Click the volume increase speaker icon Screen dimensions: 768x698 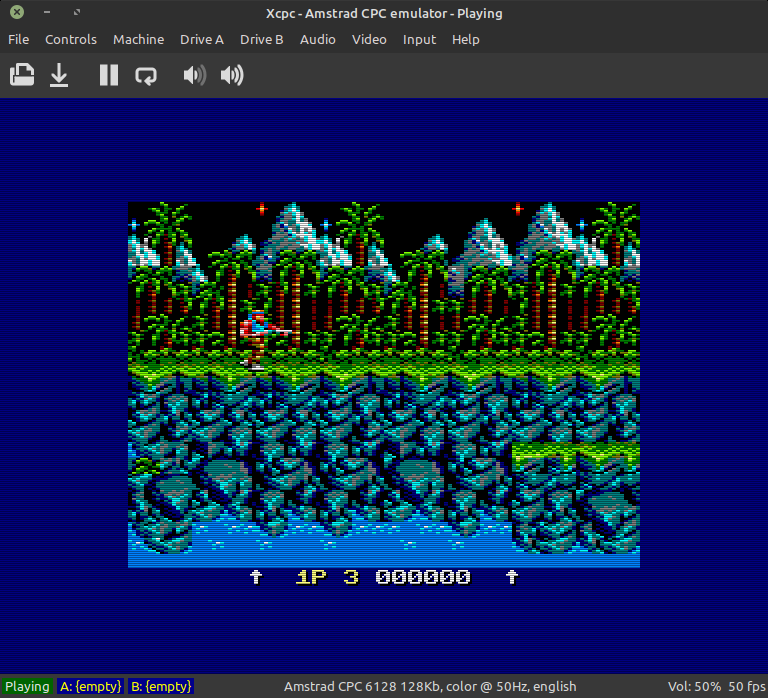pyautogui.click(x=232, y=75)
